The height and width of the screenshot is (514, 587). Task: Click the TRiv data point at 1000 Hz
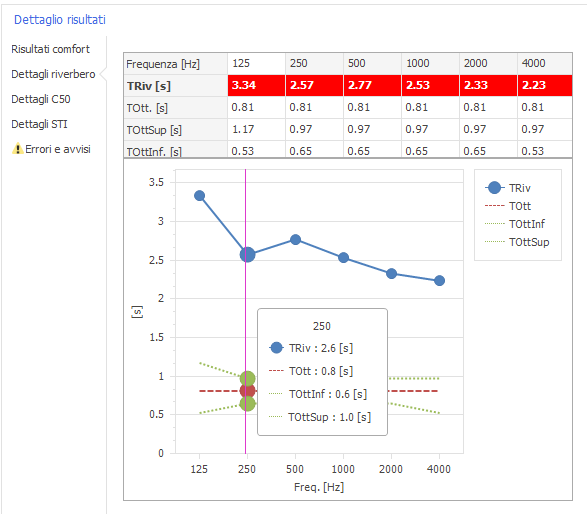click(343, 258)
